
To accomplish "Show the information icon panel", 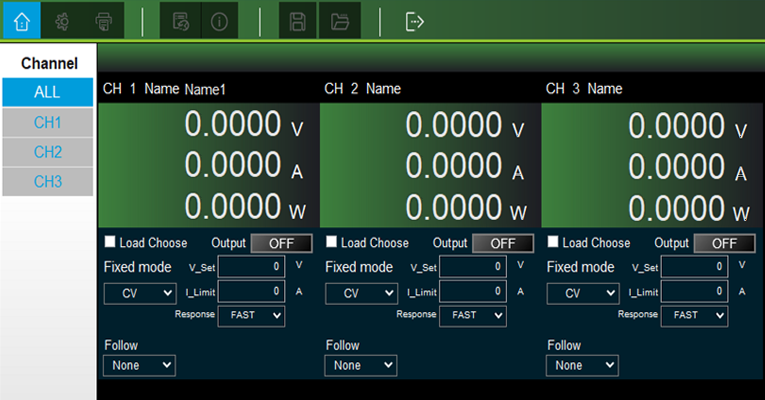I will point(220,20).
